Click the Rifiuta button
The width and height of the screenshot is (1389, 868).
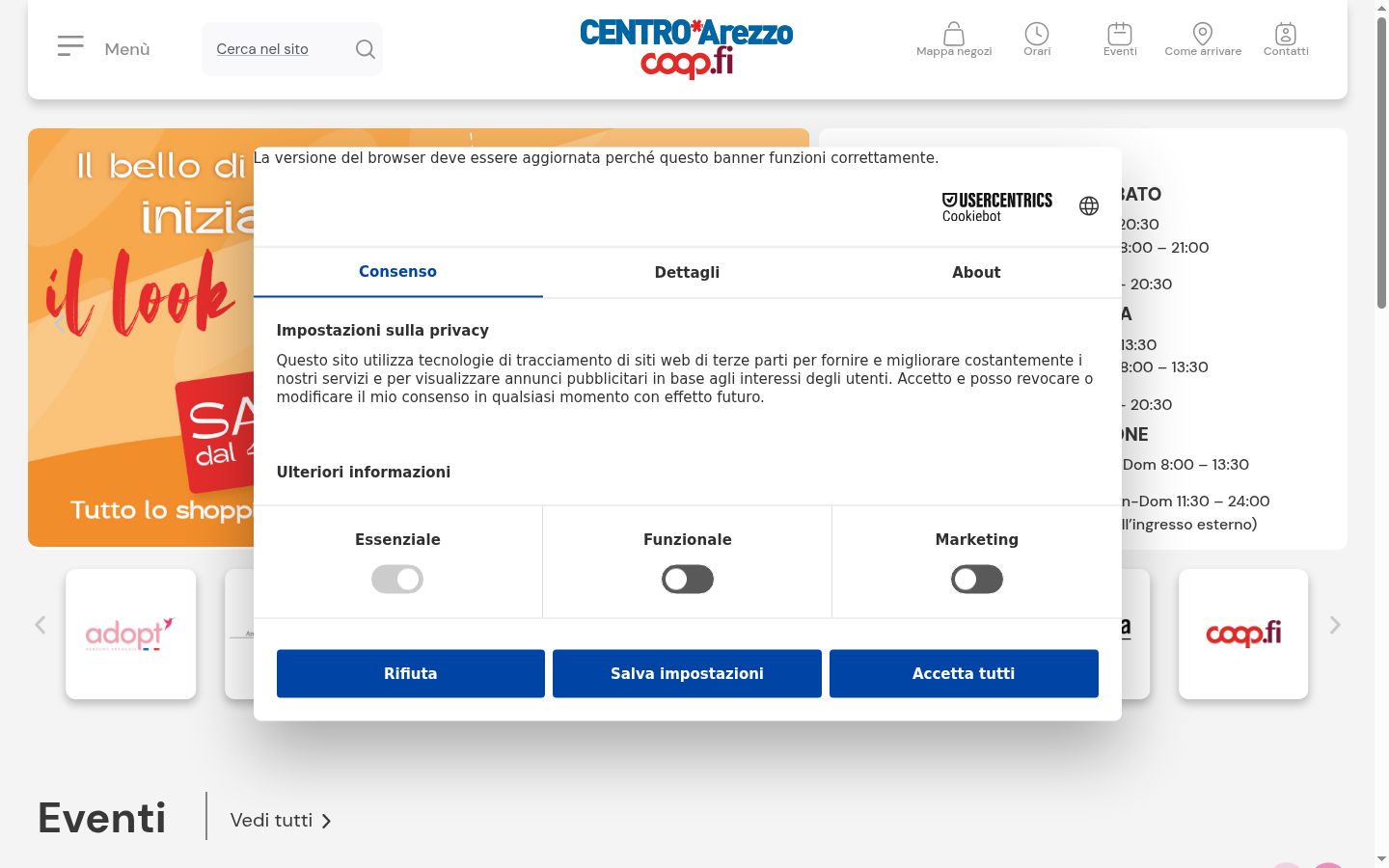click(411, 673)
